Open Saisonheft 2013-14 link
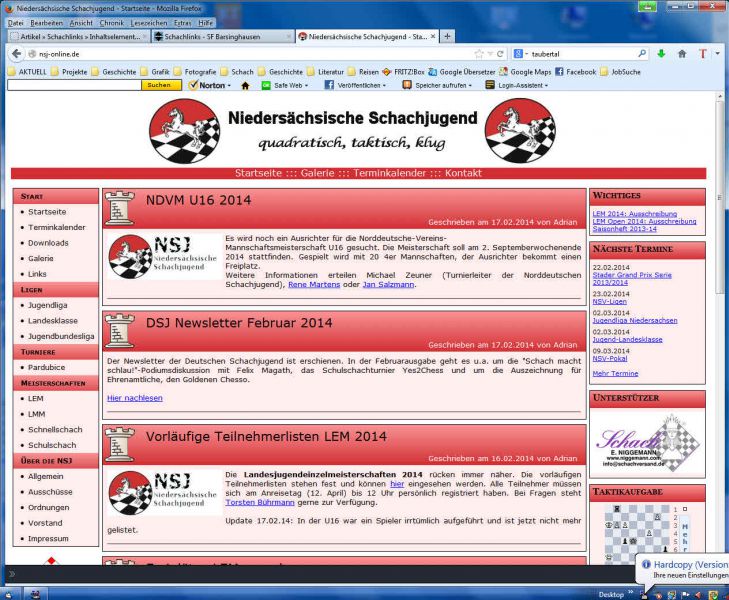This screenshot has width=729, height=600. tap(624, 229)
